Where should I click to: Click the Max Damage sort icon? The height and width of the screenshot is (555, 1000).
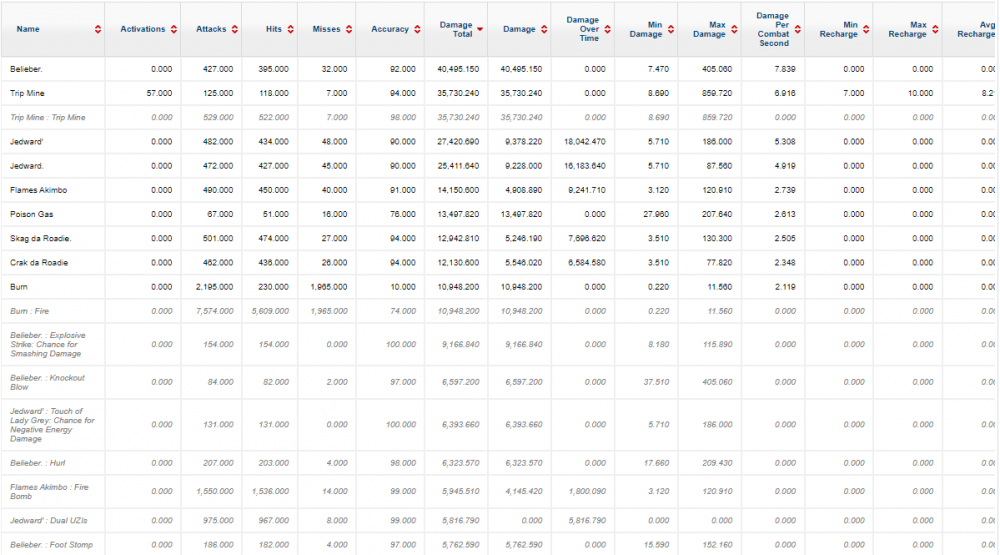[x=733, y=29]
